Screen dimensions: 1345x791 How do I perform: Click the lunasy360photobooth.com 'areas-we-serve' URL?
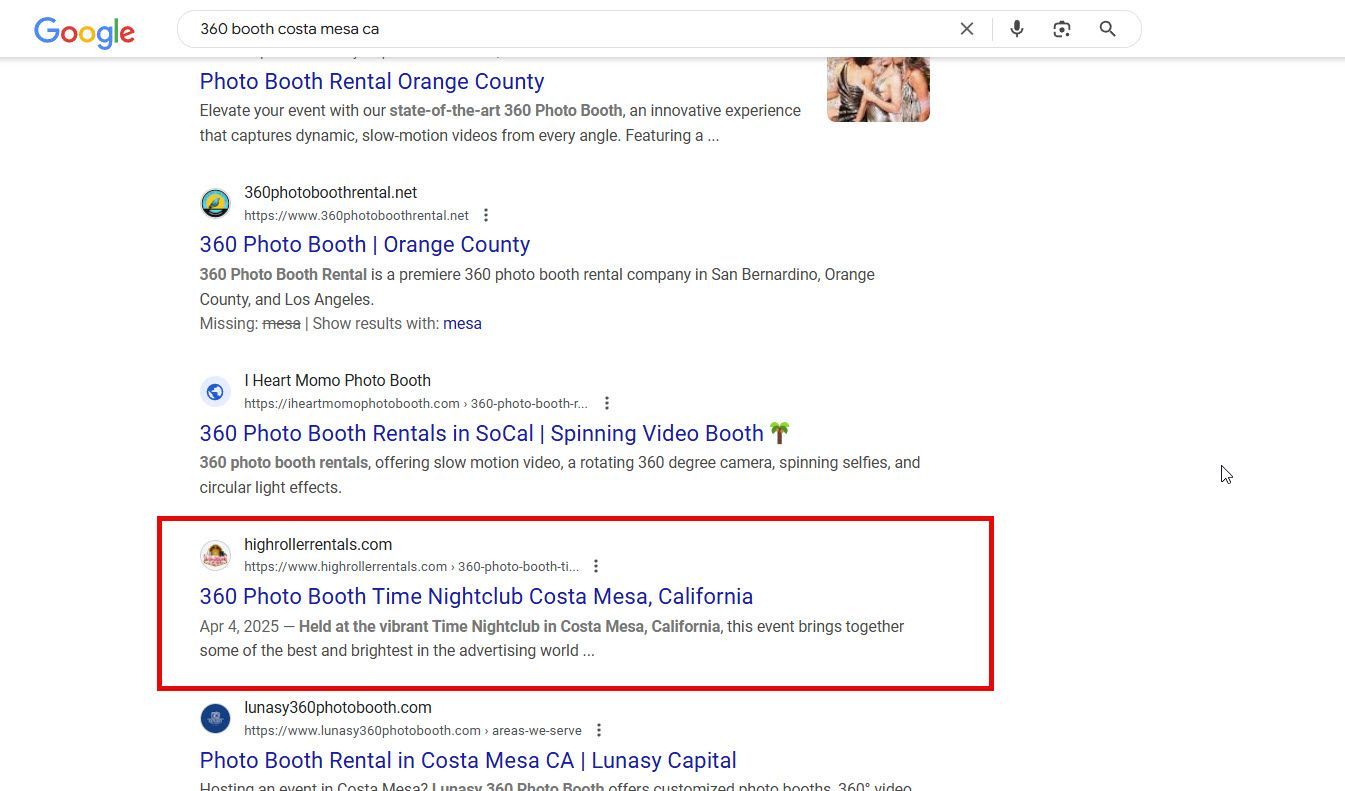click(413, 730)
